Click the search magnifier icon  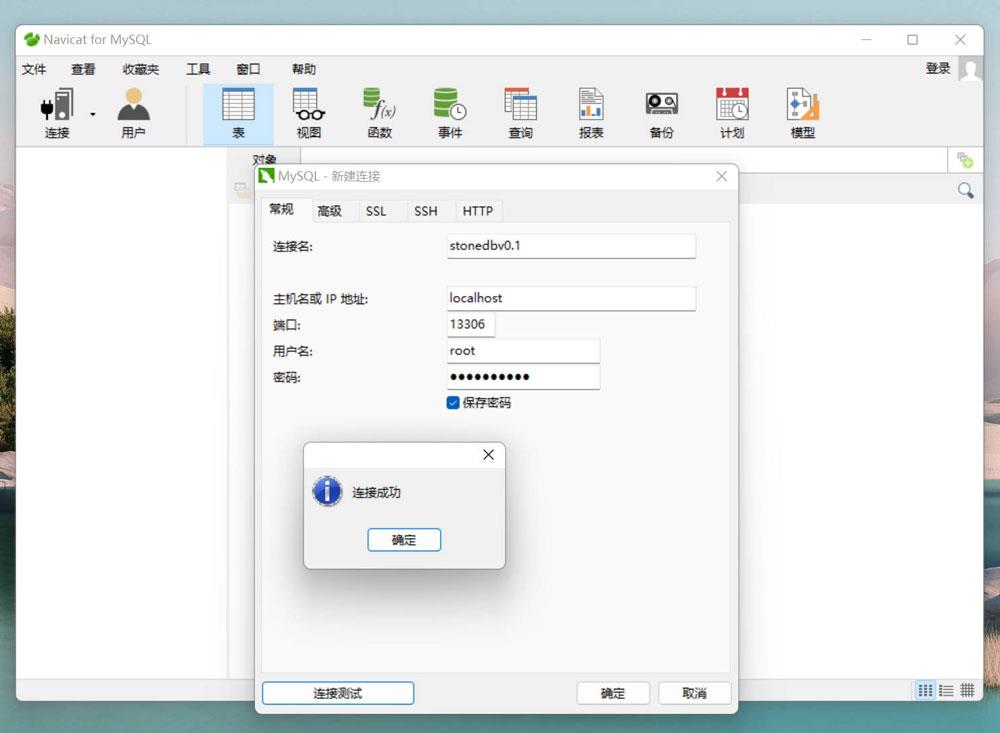965,190
